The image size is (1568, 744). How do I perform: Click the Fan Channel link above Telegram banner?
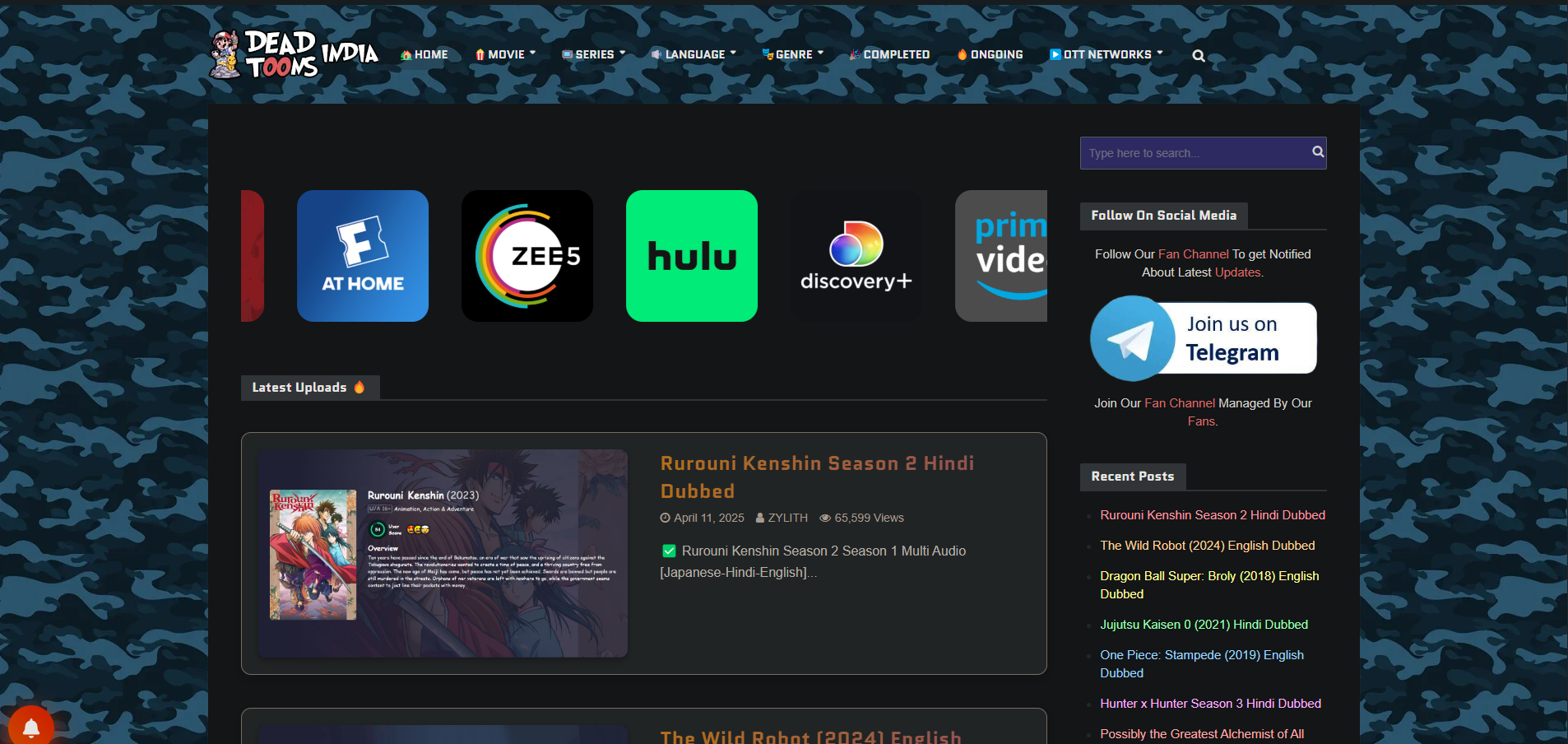(1193, 254)
